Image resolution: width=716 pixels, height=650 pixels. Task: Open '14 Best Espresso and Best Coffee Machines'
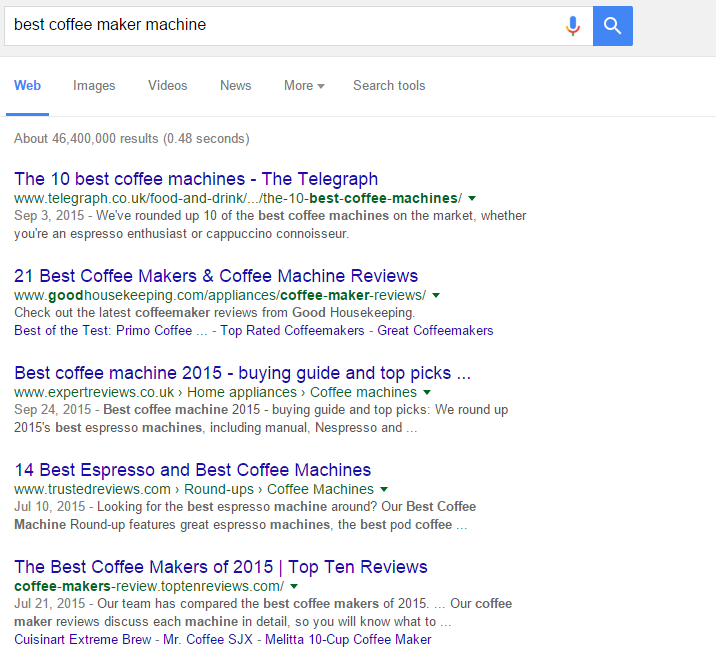pos(193,470)
